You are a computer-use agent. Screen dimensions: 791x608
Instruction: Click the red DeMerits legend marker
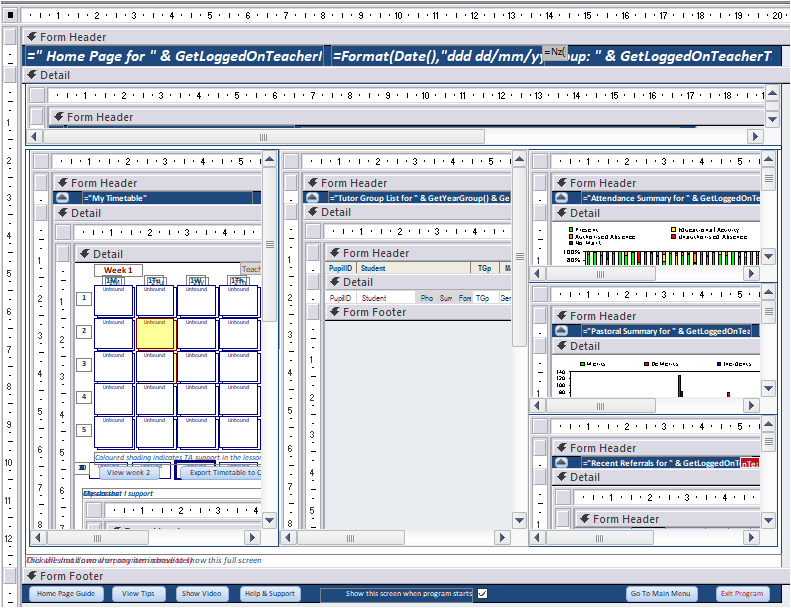tap(647, 364)
